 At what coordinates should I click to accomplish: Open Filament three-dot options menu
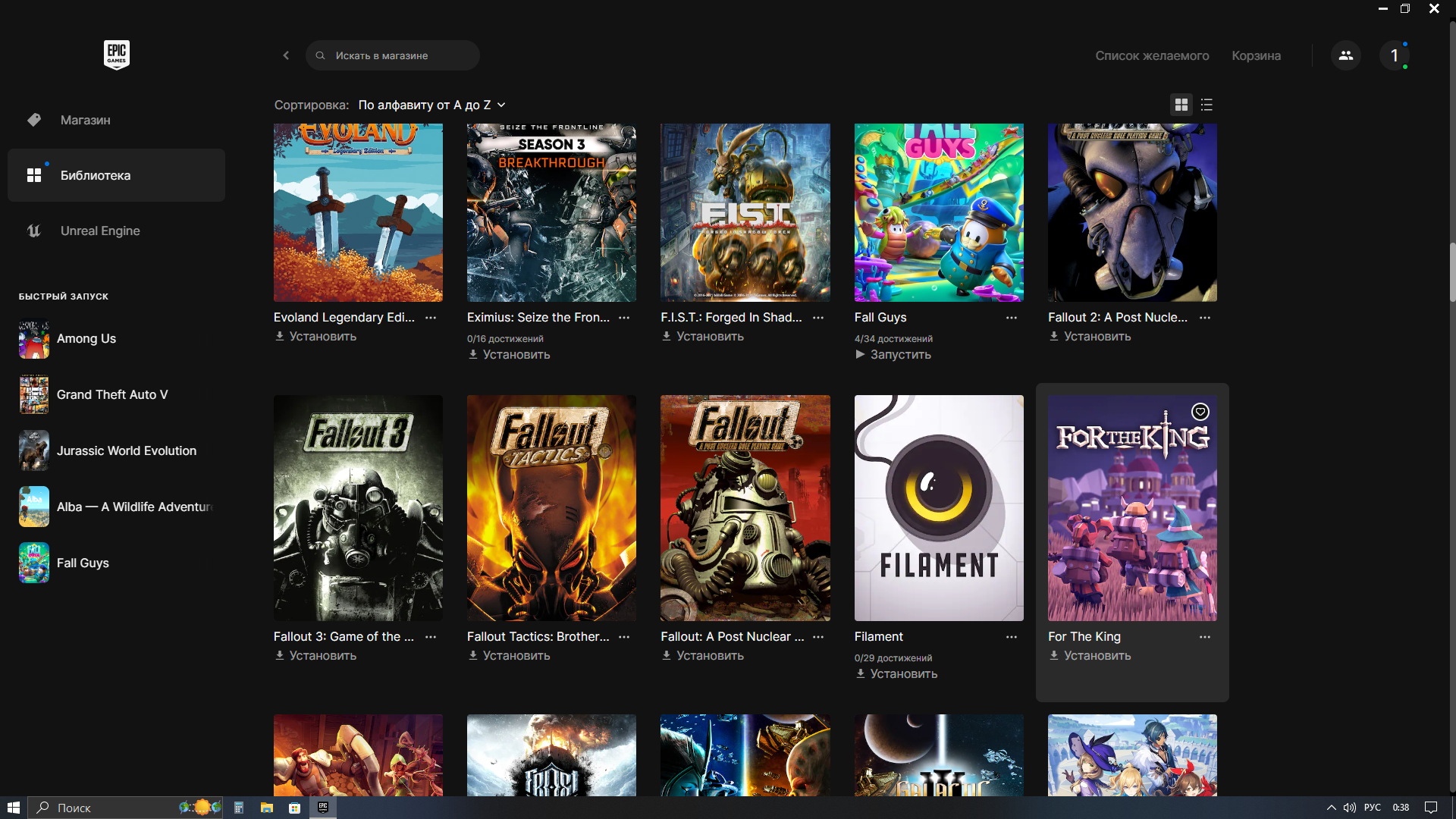click(x=1011, y=637)
